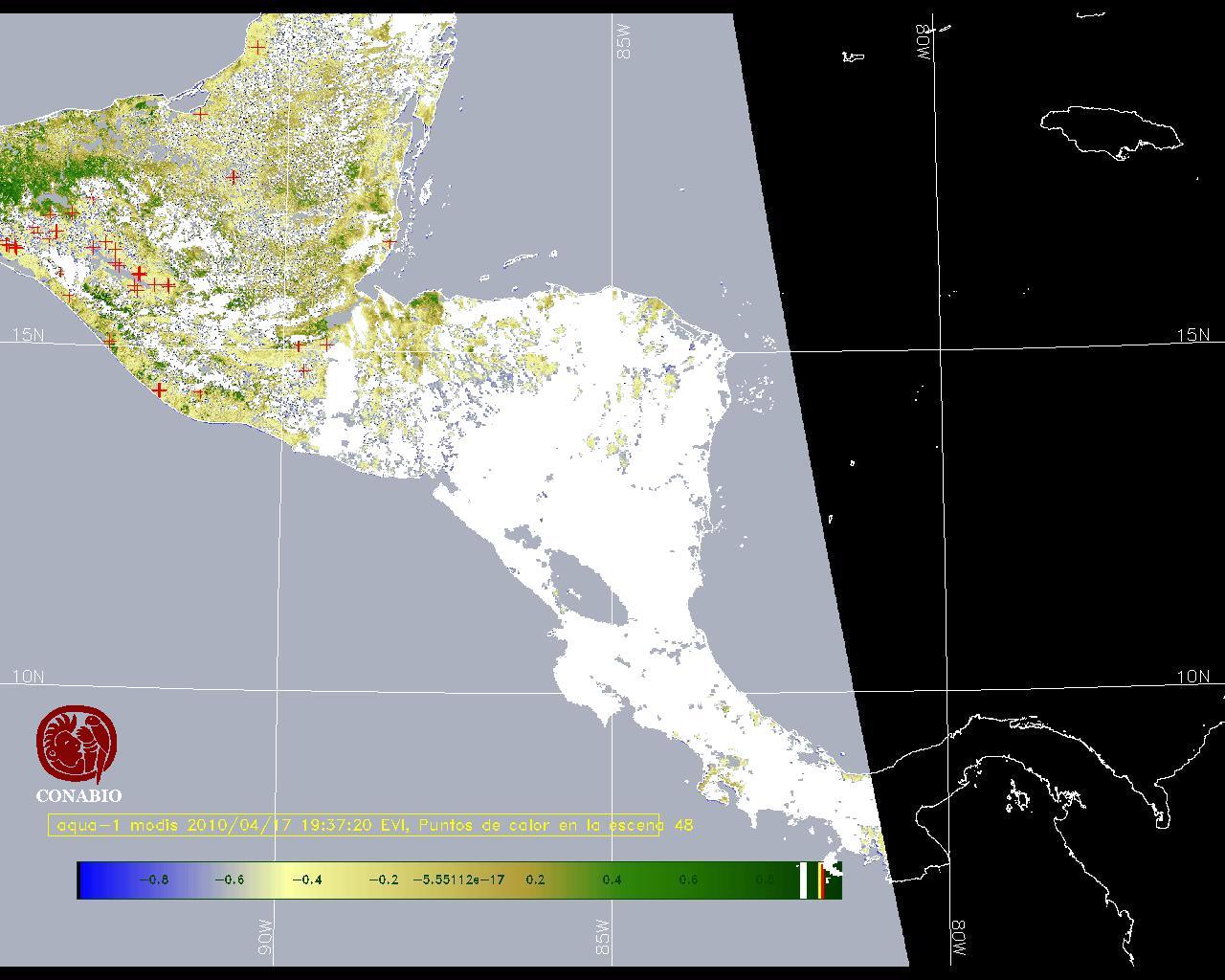
Task: Click the 85W longitude label at top
Action: coord(625,42)
